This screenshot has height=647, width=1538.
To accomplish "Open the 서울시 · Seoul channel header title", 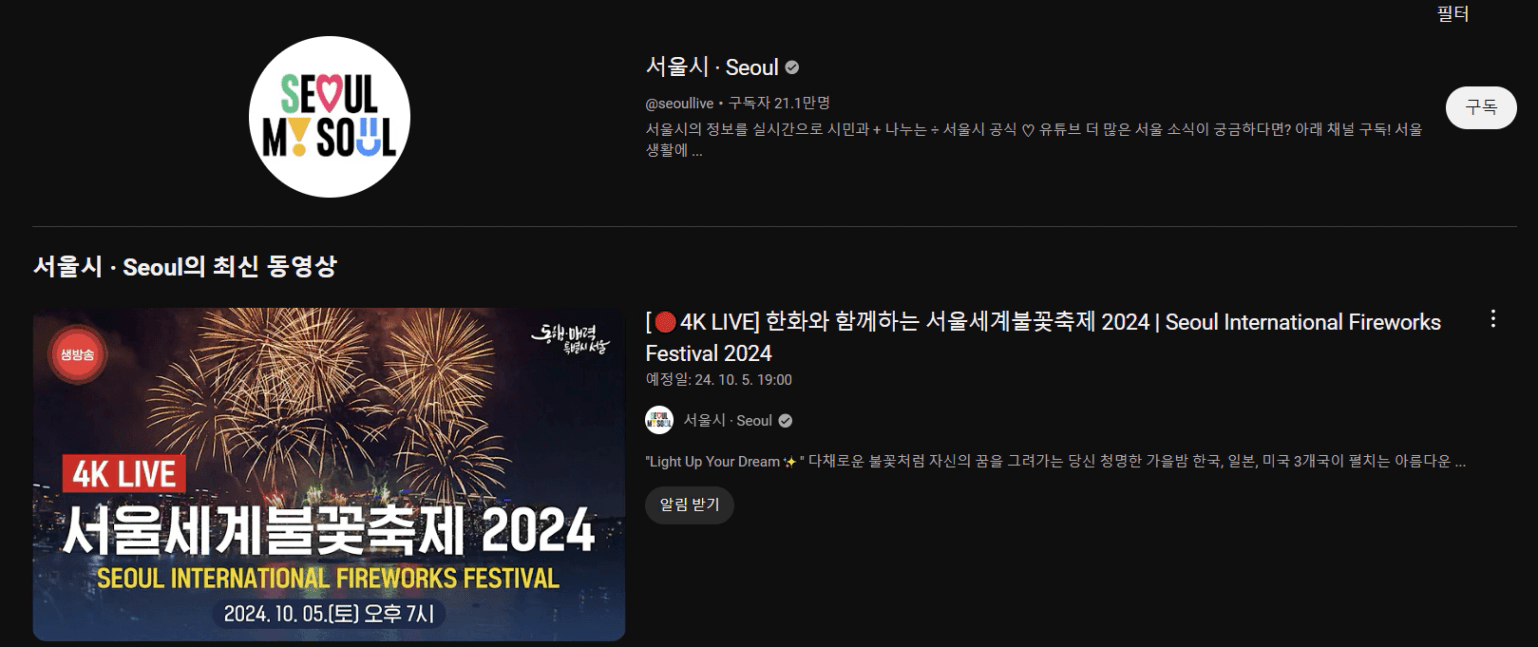I will tap(712, 67).
